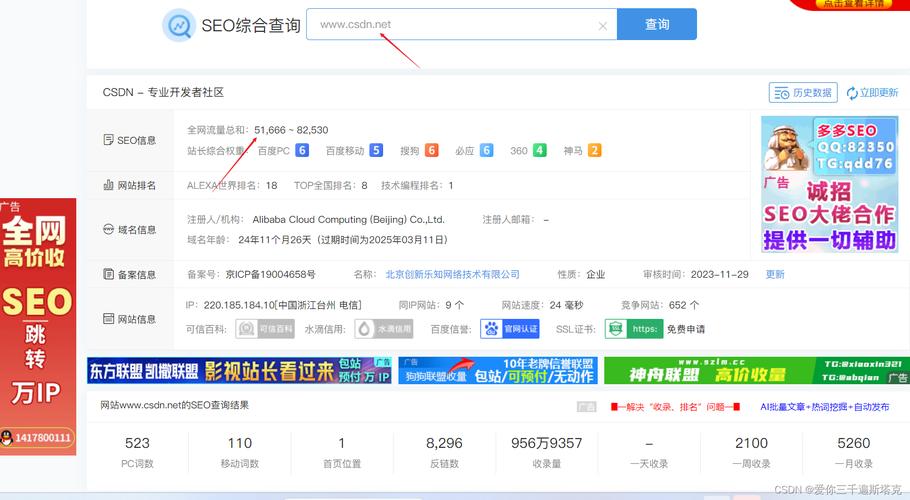Click into the www.csdn.net domain input
This screenshot has width=910, height=500.
pyautogui.click(x=450, y=25)
